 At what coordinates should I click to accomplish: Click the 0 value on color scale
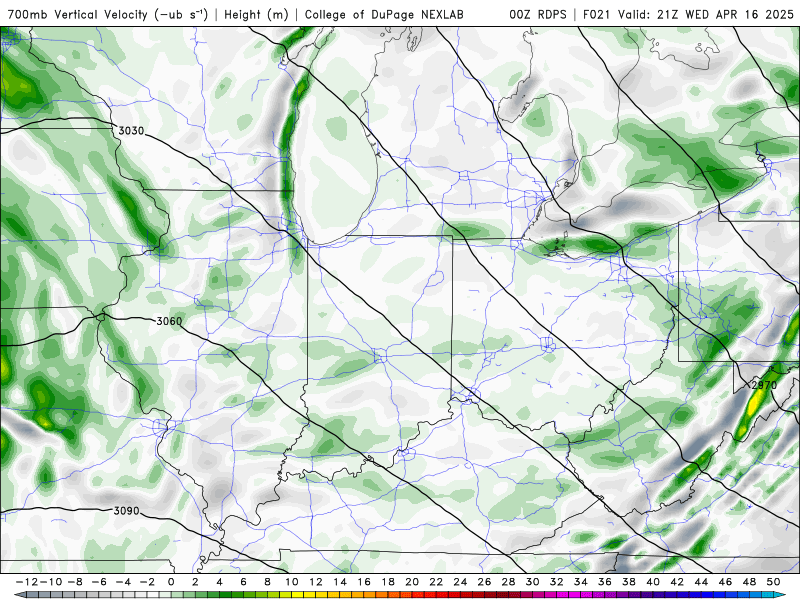(x=171, y=582)
